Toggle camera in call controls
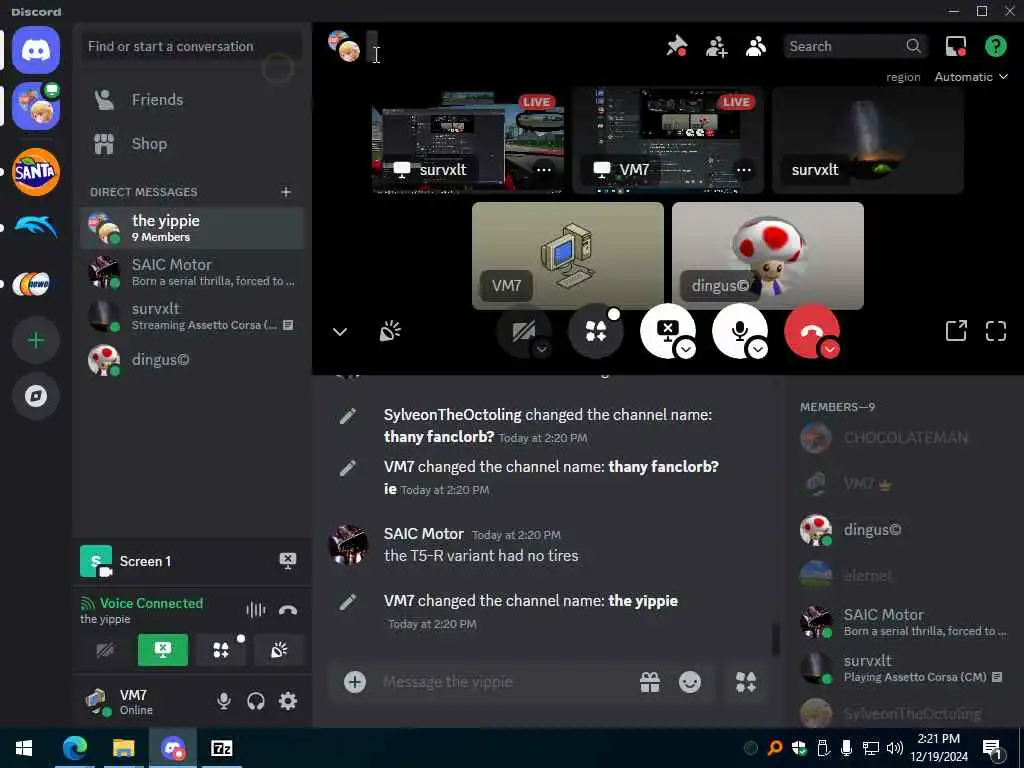 pyautogui.click(x=523, y=330)
